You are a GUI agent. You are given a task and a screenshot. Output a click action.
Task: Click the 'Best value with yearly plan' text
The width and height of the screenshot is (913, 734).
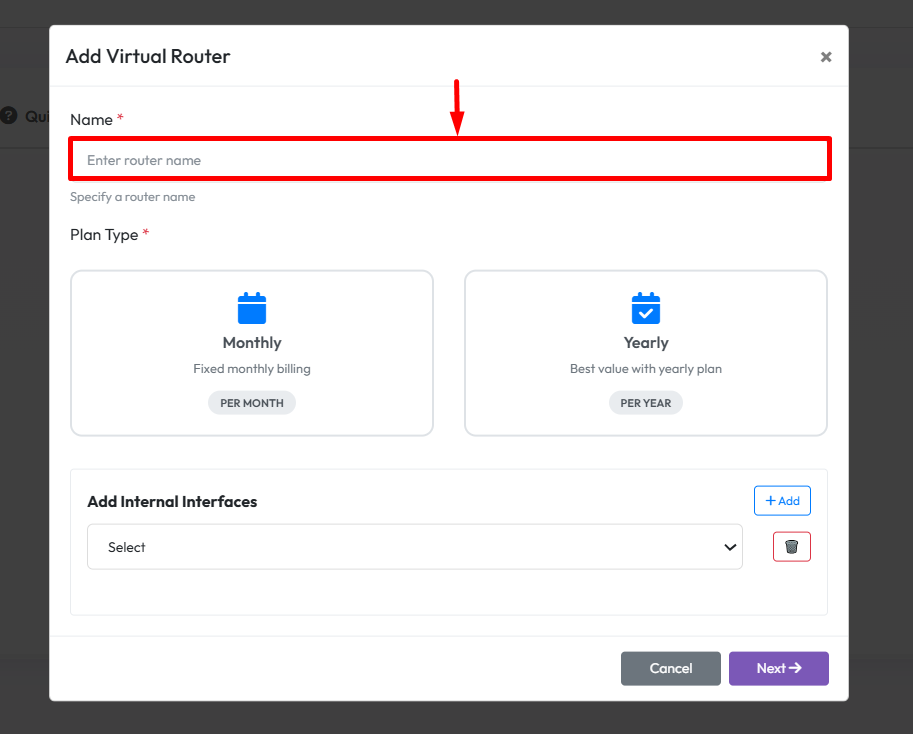646,369
